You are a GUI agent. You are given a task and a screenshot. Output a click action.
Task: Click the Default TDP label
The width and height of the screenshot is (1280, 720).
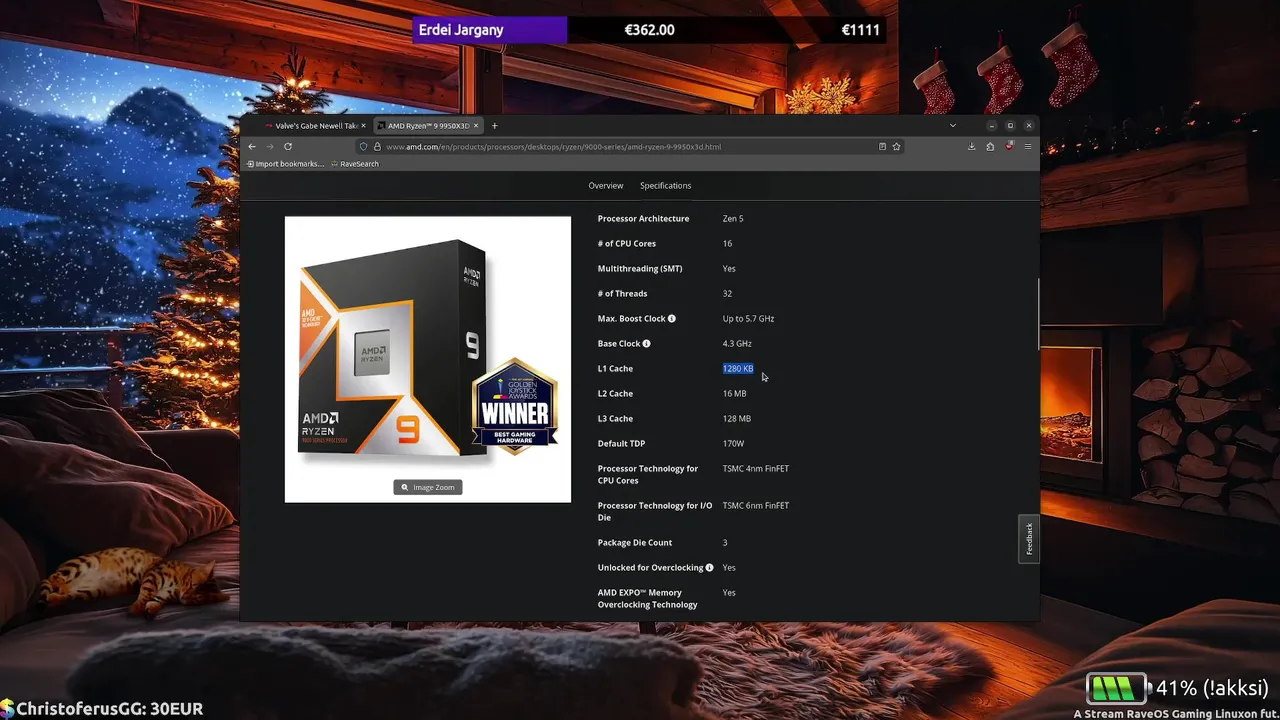[x=621, y=443]
